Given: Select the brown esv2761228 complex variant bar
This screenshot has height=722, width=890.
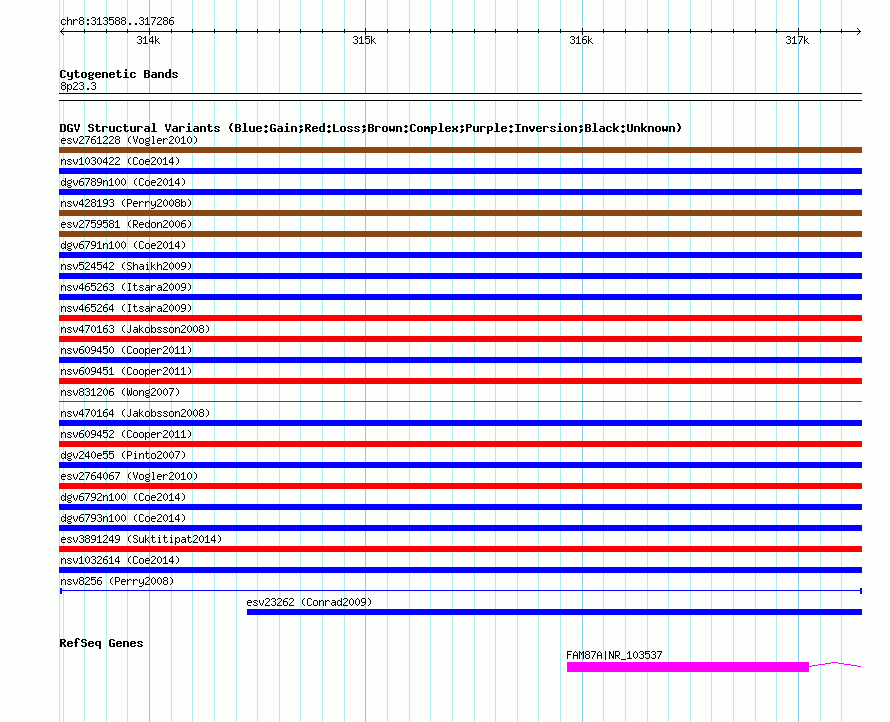Looking at the screenshot, I should click(460, 150).
